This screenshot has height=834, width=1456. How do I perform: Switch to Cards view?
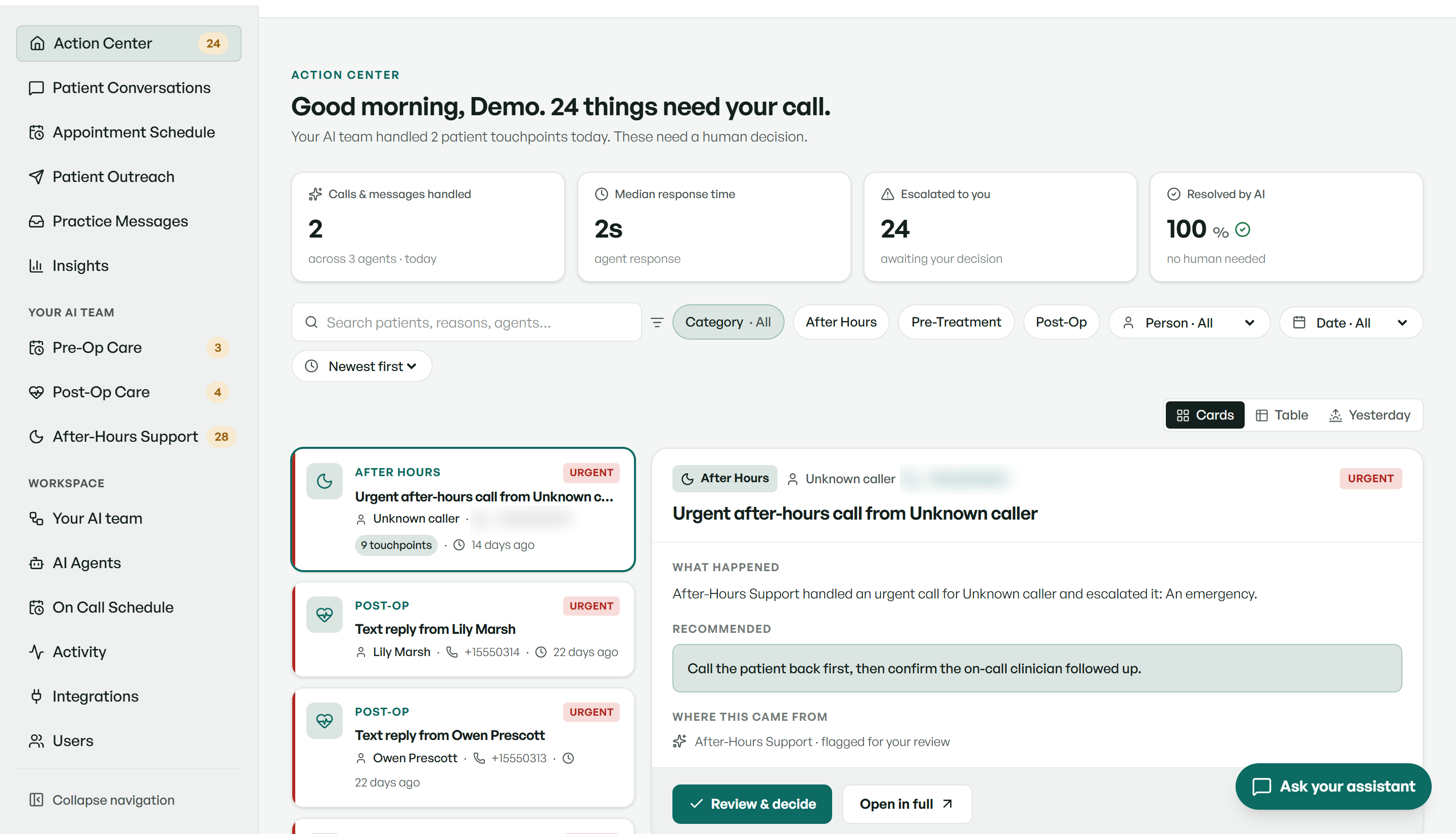tap(1205, 415)
